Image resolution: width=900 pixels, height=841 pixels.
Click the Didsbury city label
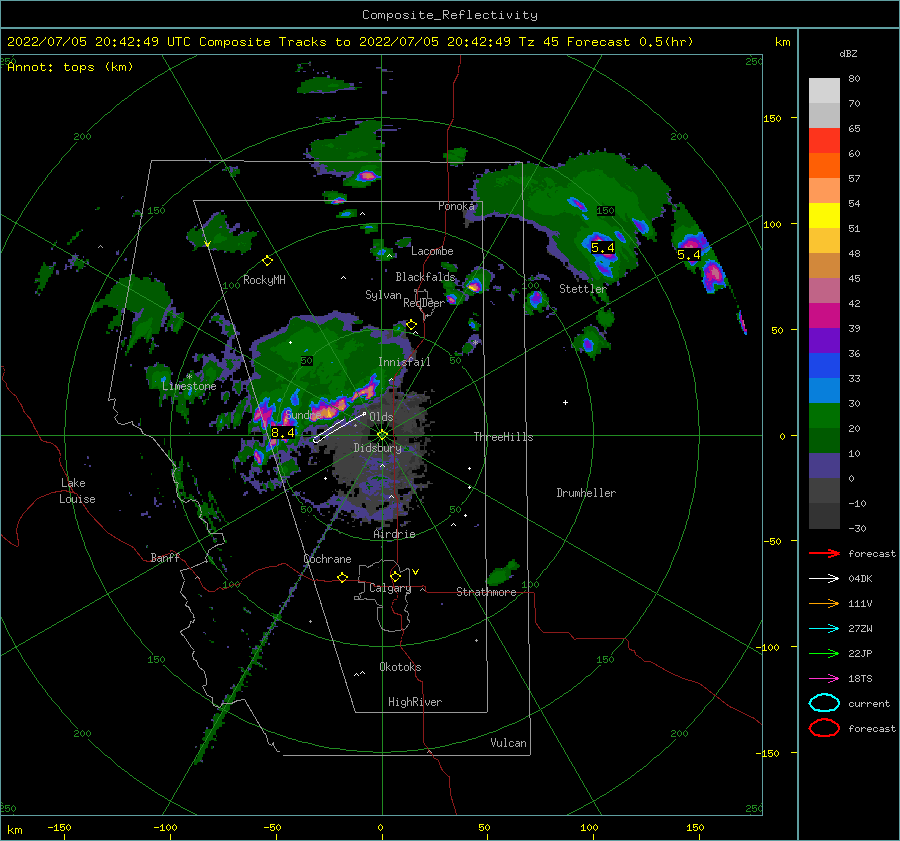point(377,448)
